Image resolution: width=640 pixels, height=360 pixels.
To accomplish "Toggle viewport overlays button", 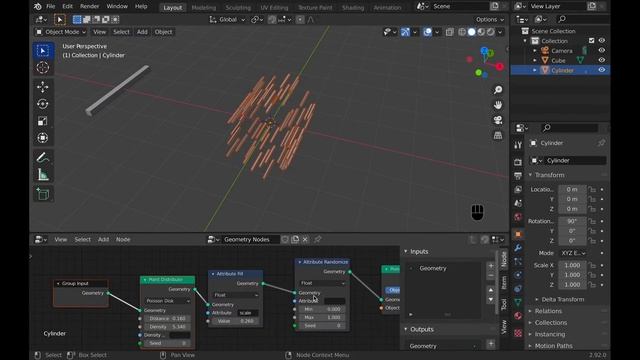I will pyautogui.click(x=427, y=32).
